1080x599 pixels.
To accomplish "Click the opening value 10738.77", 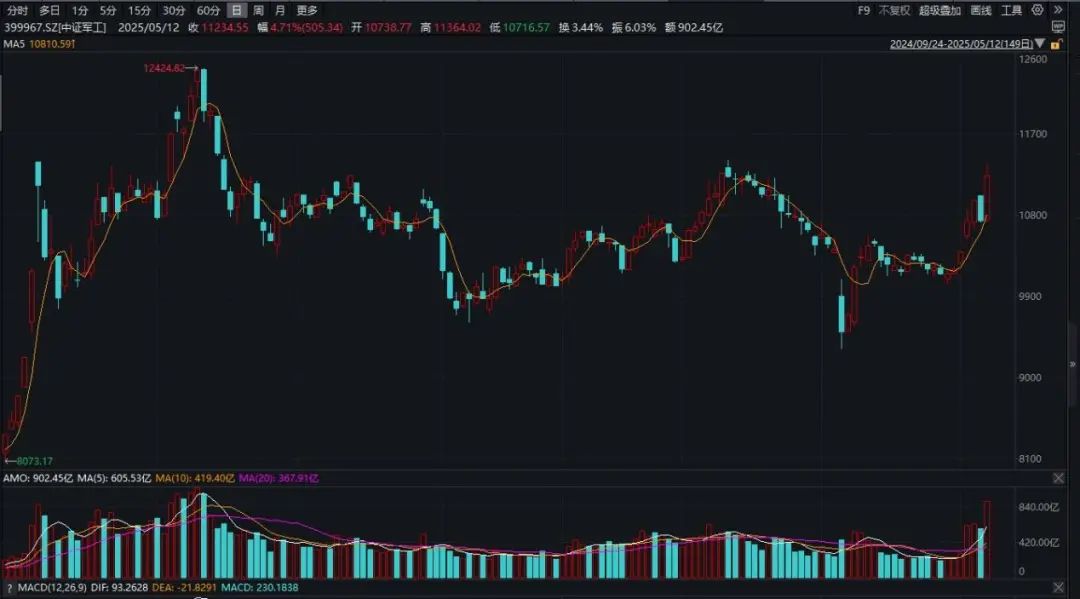I will 388,28.
